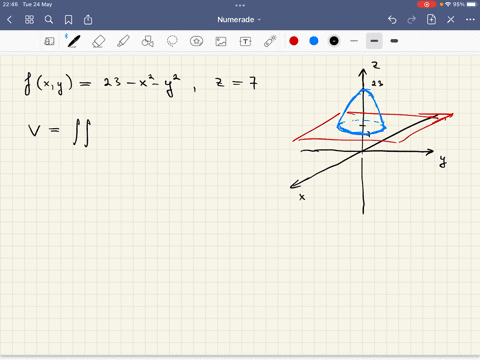This screenshot has height=360, width=480.
Task: Select the thinnest stroke width
Action: pos(354,41)
